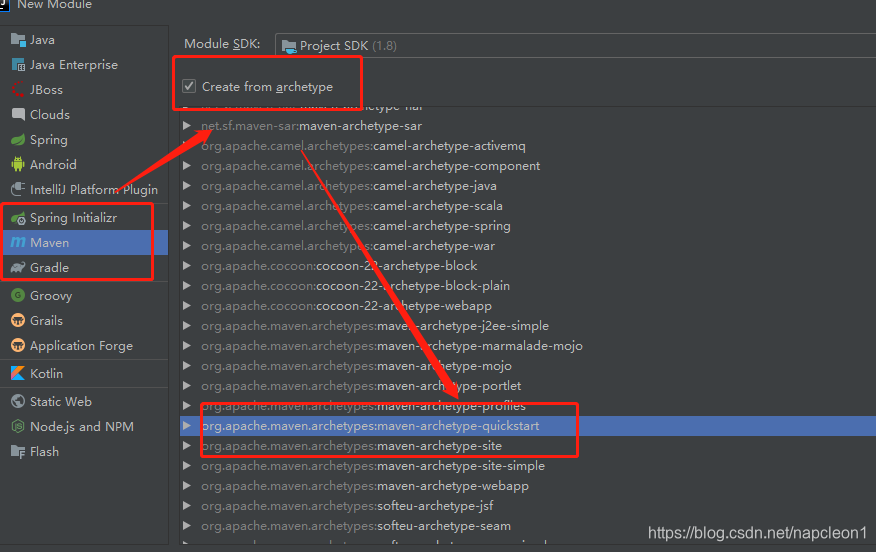Expand cocoon-22-archetype-block arrow
Screen dimensions: 876x552
[x=187, y=265]
